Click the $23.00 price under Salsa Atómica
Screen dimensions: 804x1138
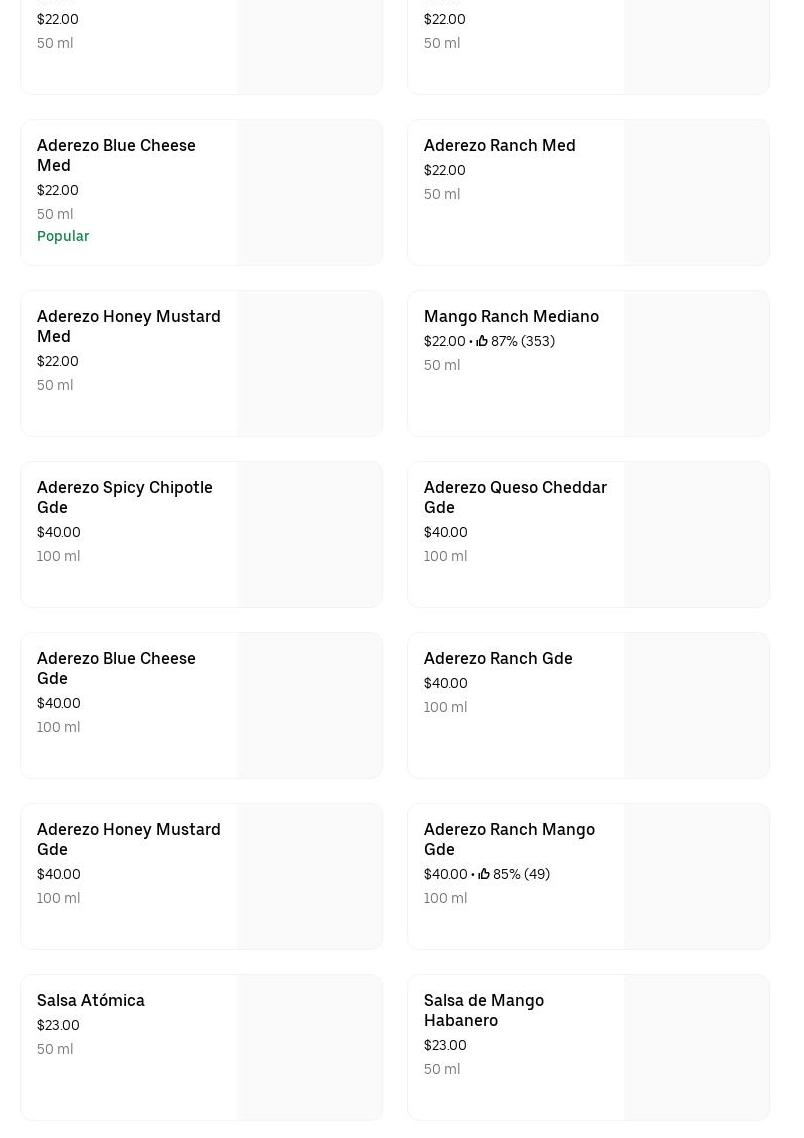click(x=58, y=1025)
